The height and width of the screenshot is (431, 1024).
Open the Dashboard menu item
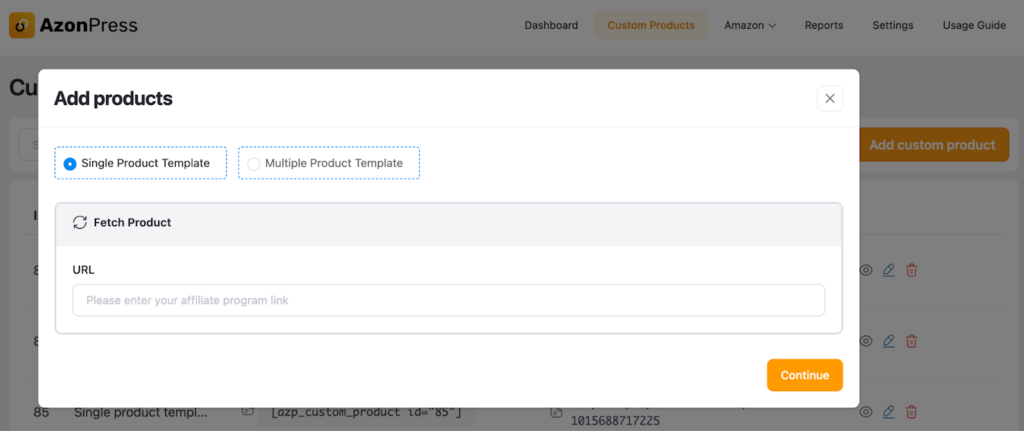(551, 25)
